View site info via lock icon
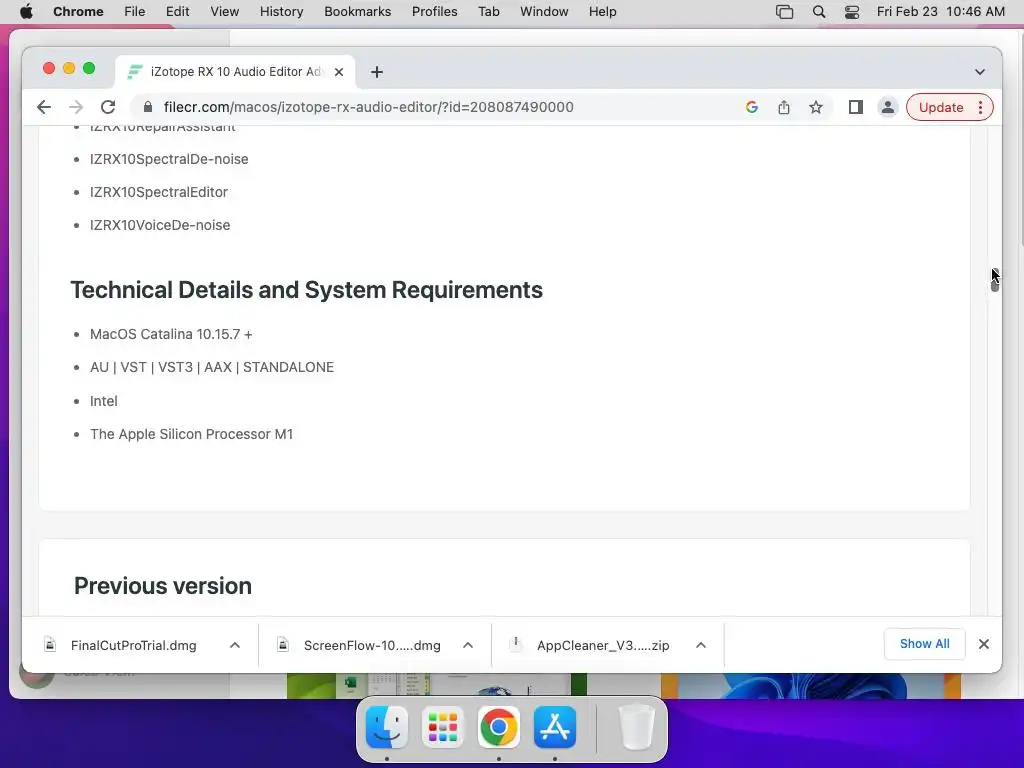Viewport: 1024px width, 768px height. click(x=148, y=107)
